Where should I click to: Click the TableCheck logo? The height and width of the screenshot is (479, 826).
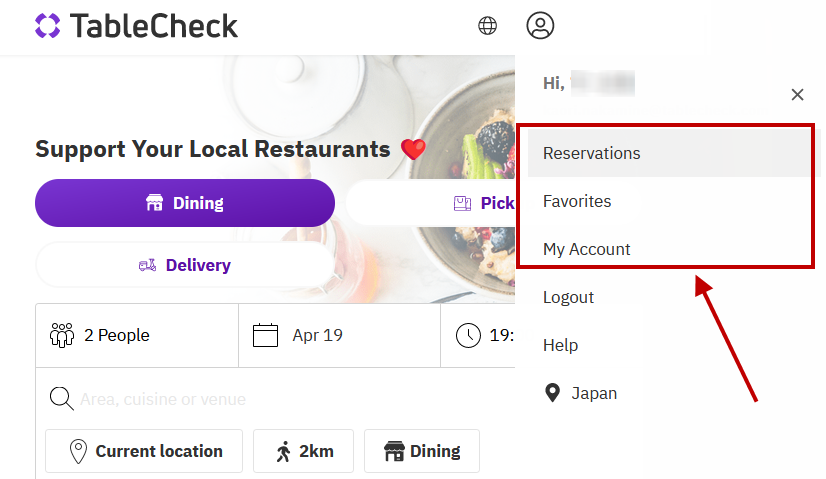click(x=136, y=26)
